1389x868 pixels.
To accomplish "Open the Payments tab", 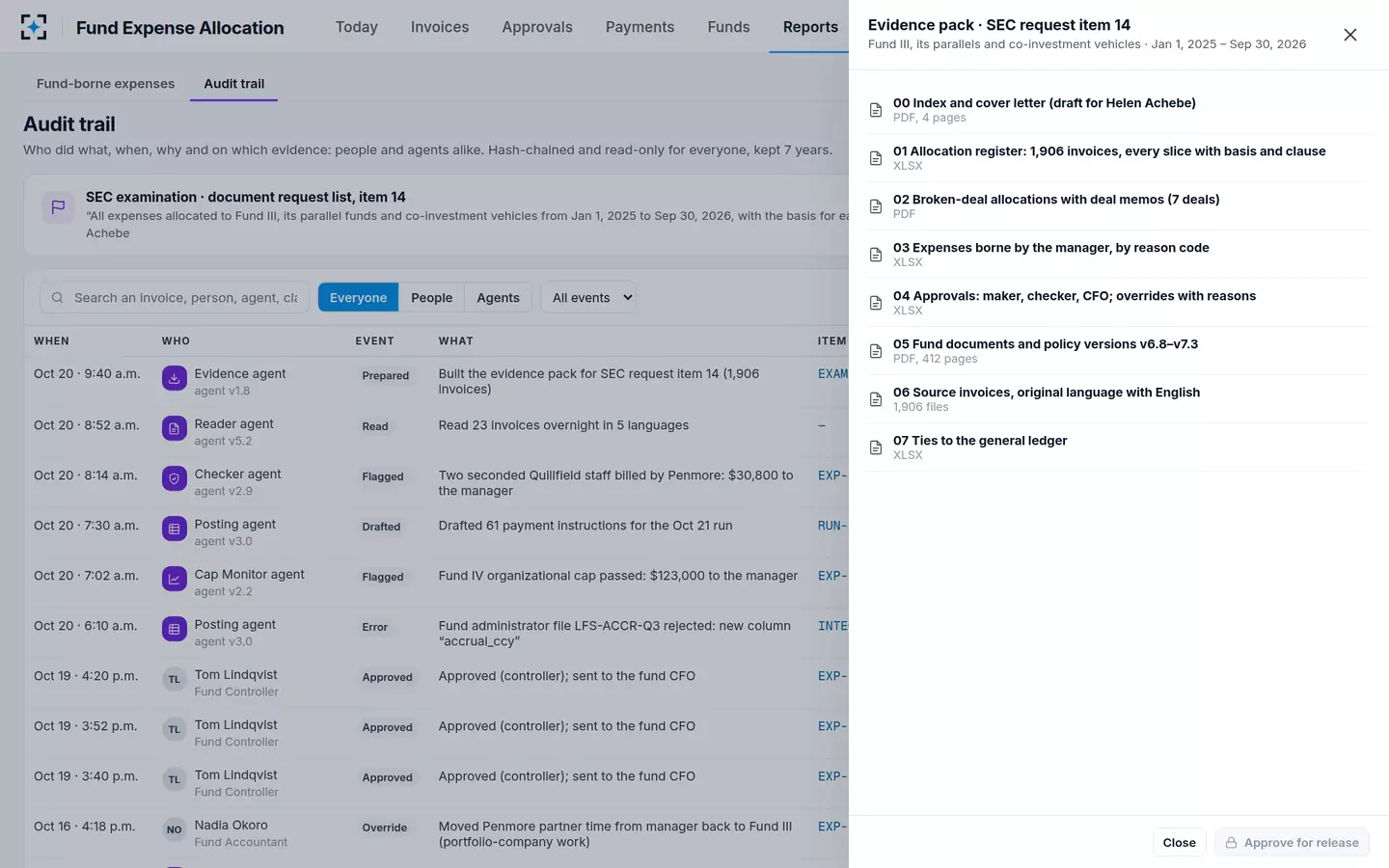I will 640,27.
